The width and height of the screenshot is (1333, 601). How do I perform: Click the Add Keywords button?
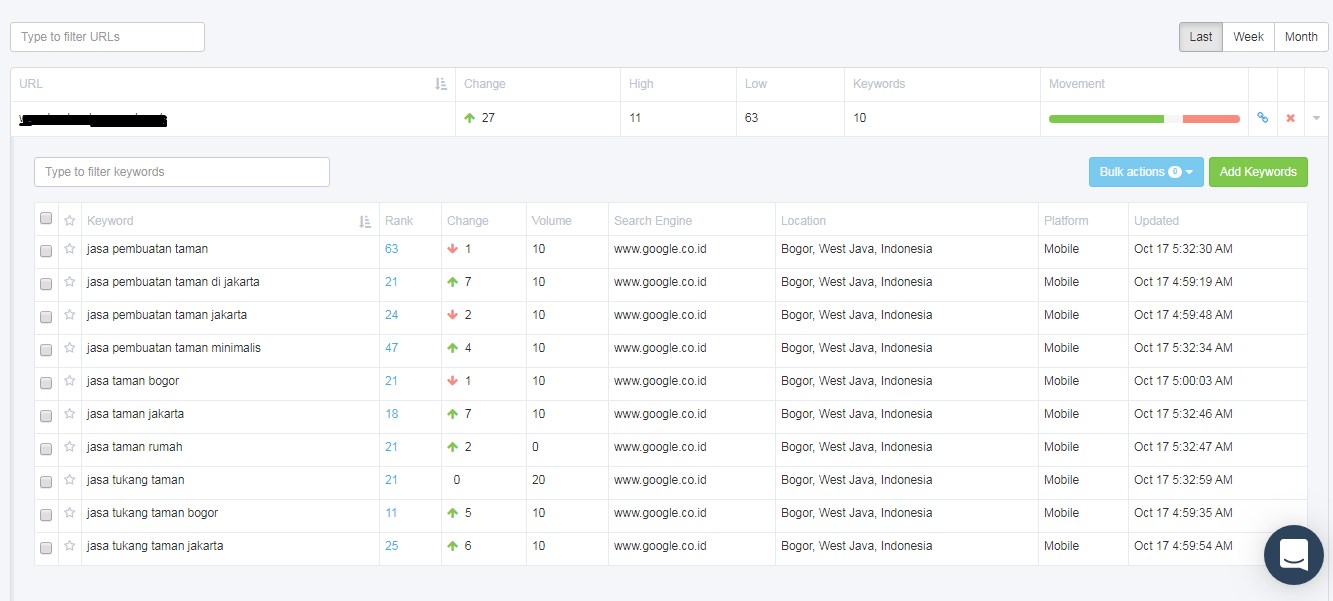click(x=1257, y=172)
